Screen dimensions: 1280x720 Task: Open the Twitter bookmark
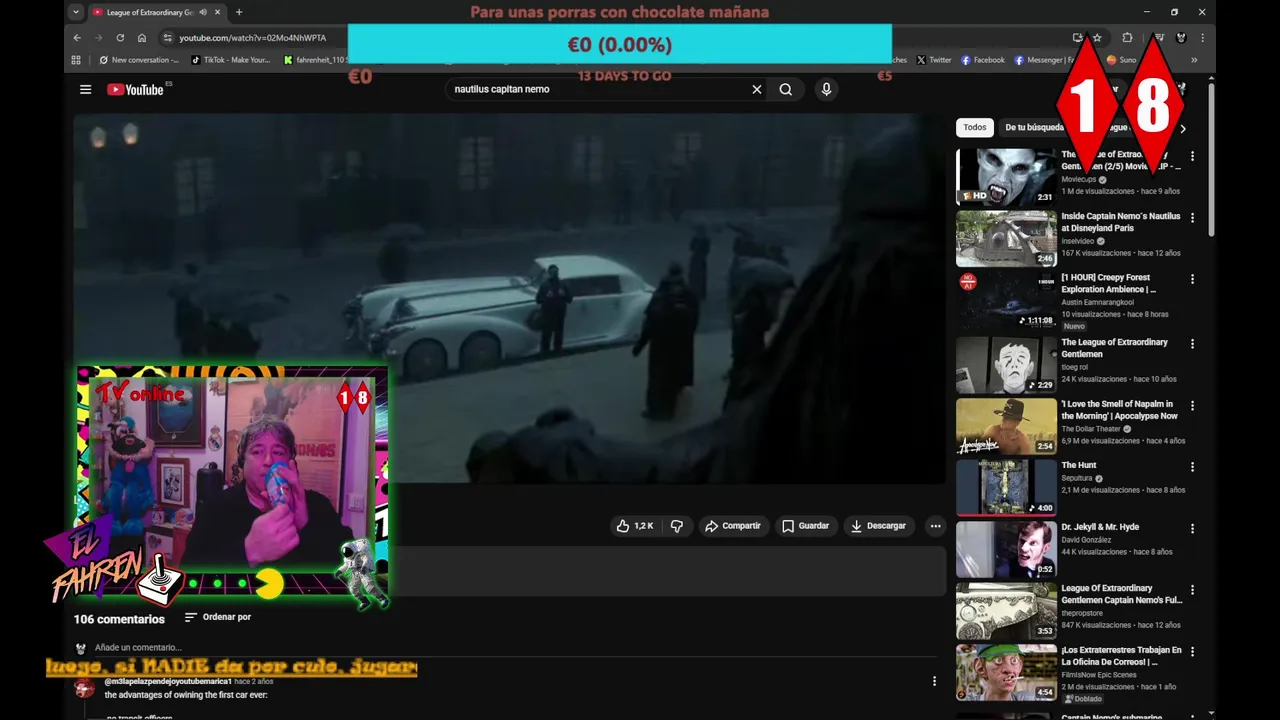(x=934, y=60)
